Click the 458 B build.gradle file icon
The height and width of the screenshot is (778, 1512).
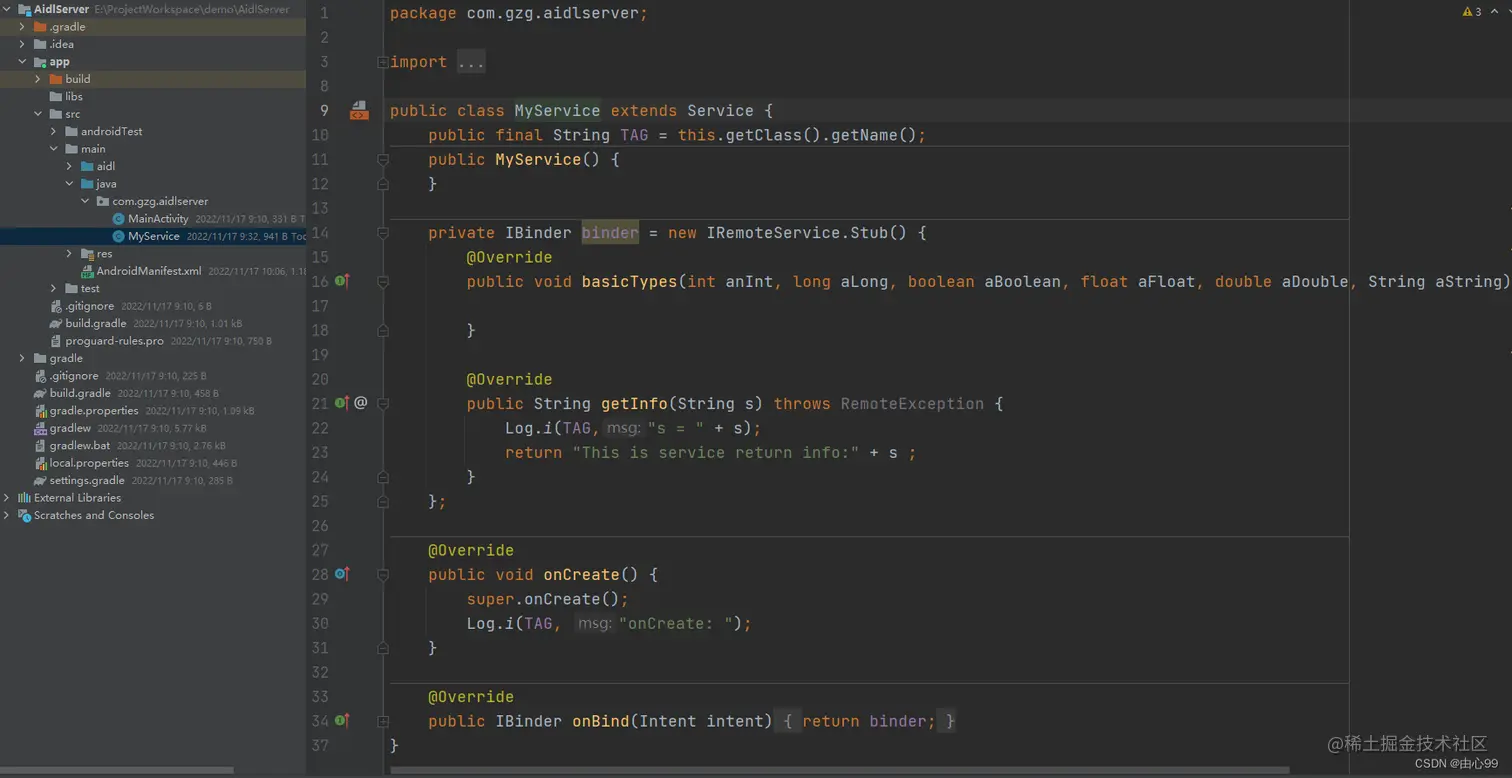pyautogui.click(x=40, y=394)
